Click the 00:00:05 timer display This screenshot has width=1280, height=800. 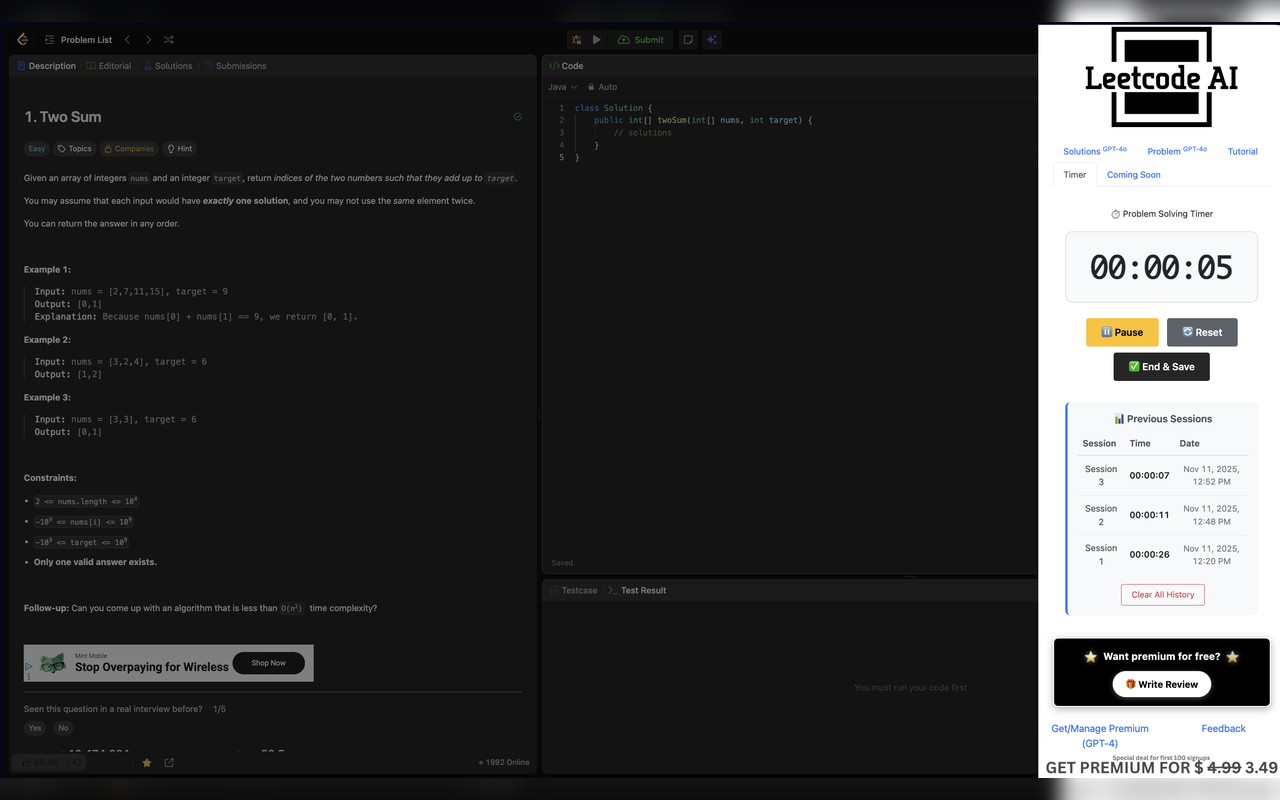(1161, 267)
